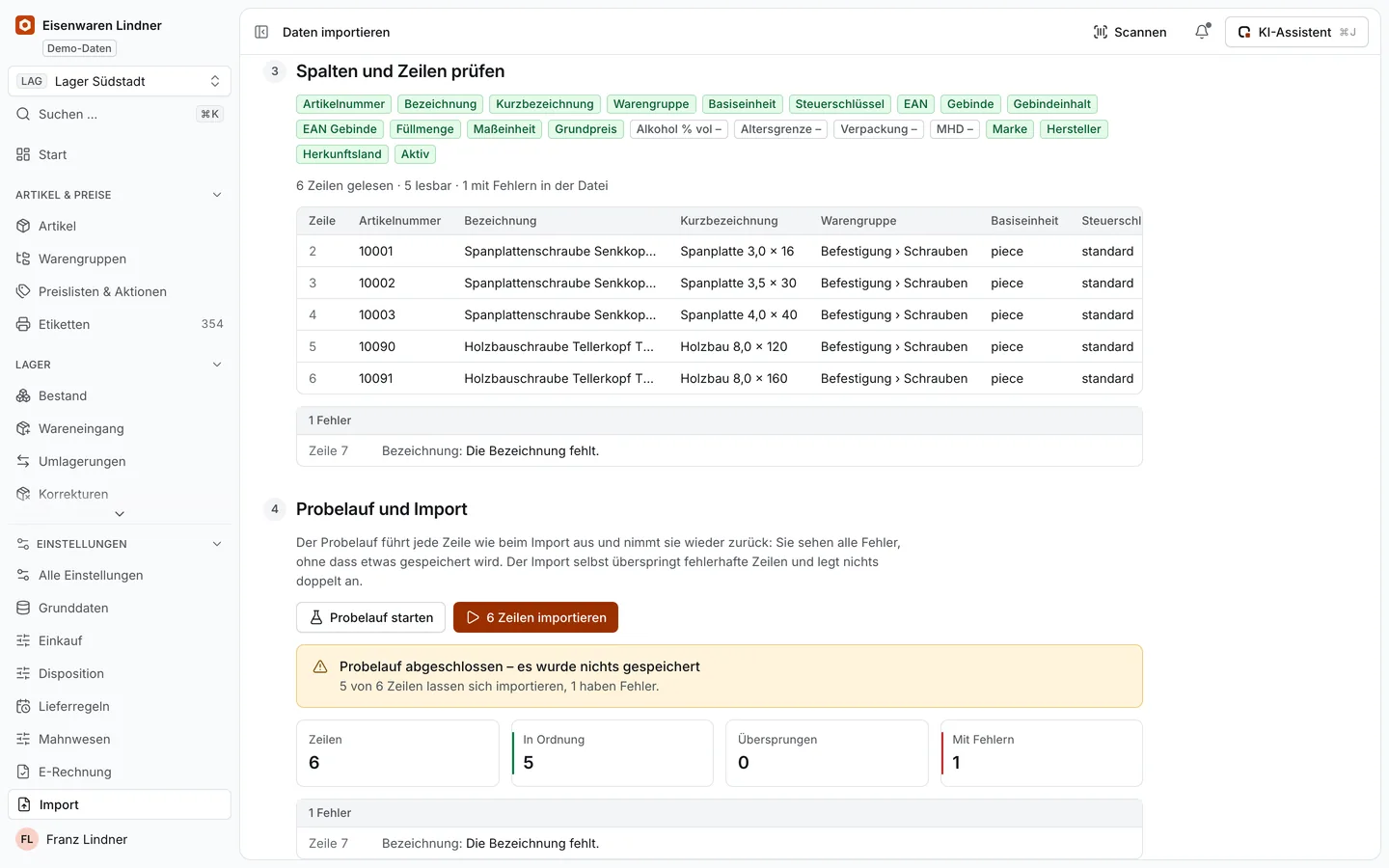Click the MHD unmapped column tag
Viewport: 1389px width, 868px height.
[955, 129]
